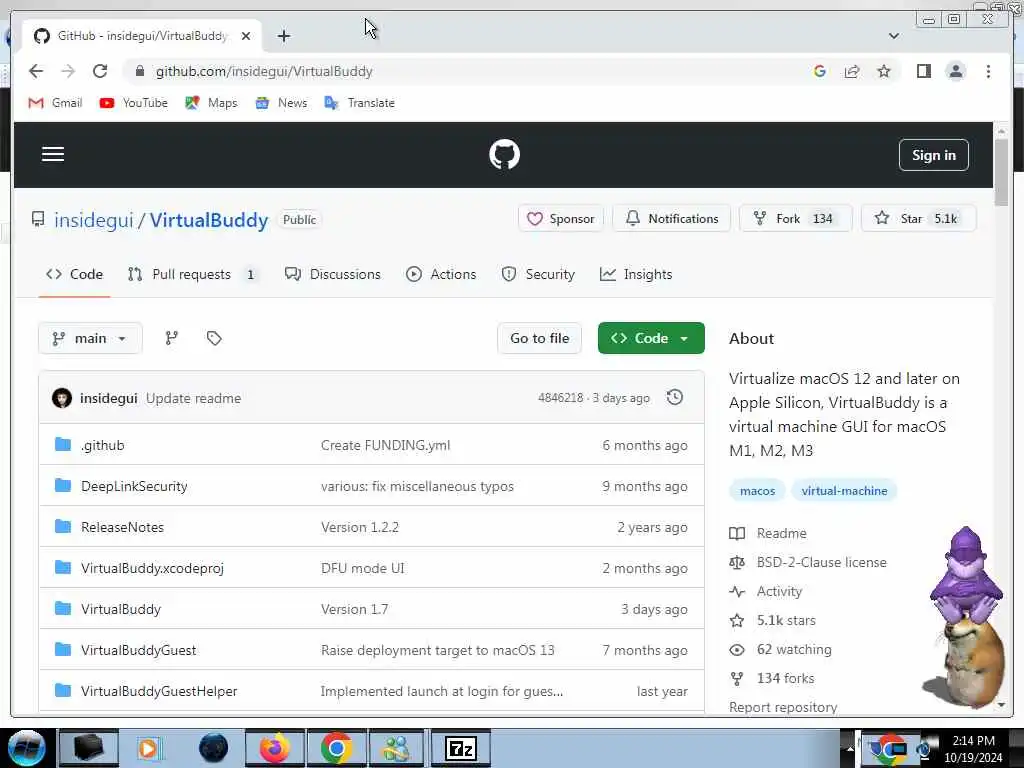The height and width of the screenshot is (768, 1024).
Task: Reload the current page
Action: (x=100, y=71)
